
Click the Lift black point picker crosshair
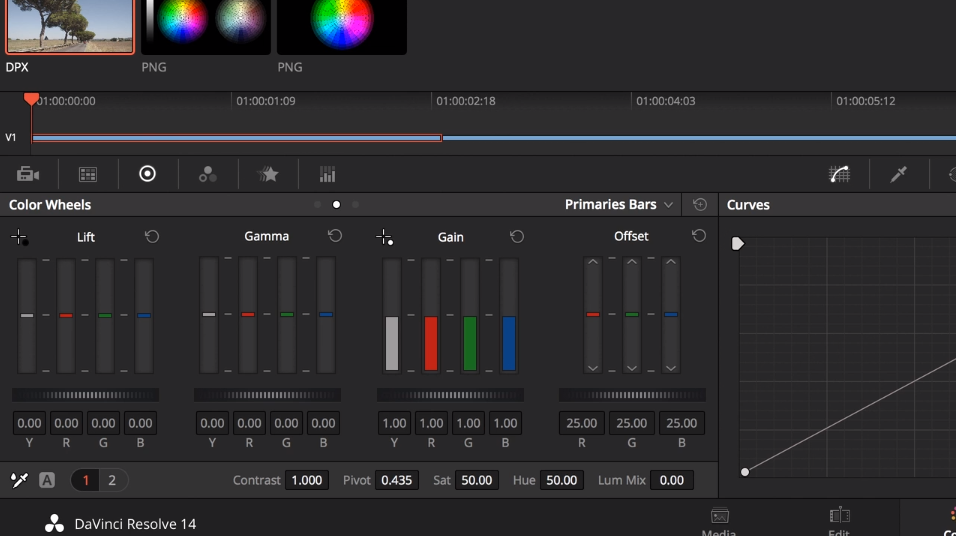point(20,237)
